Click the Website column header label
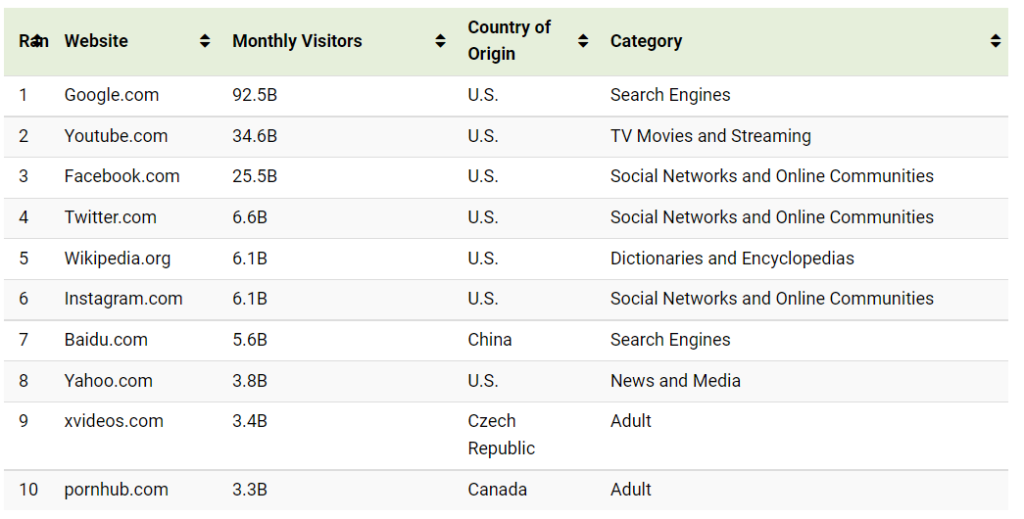This screenshot has height=519, width=1024. coord(96,41)
